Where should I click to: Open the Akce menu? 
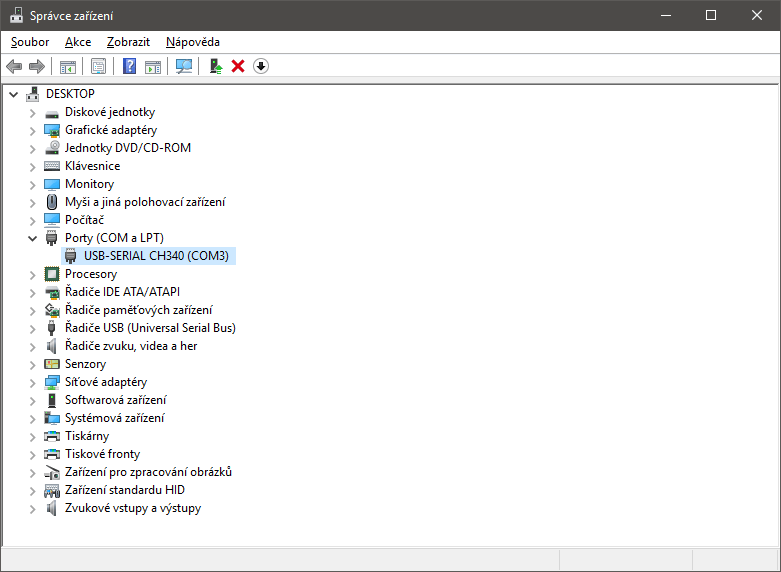(78, 42)
